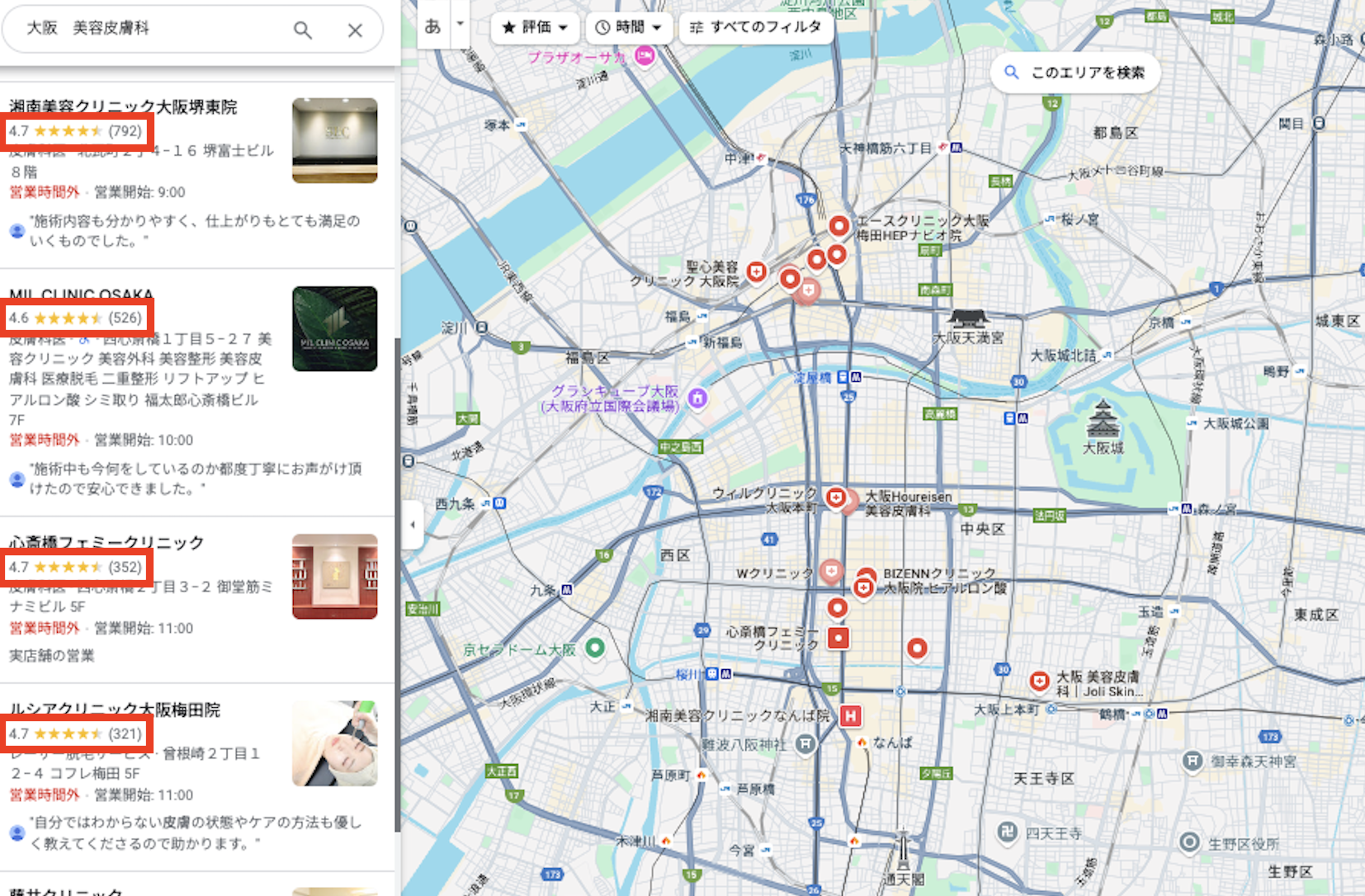Click the 大阪城 castle icon
The image size is (1365, 896).
click(1103, 420)
